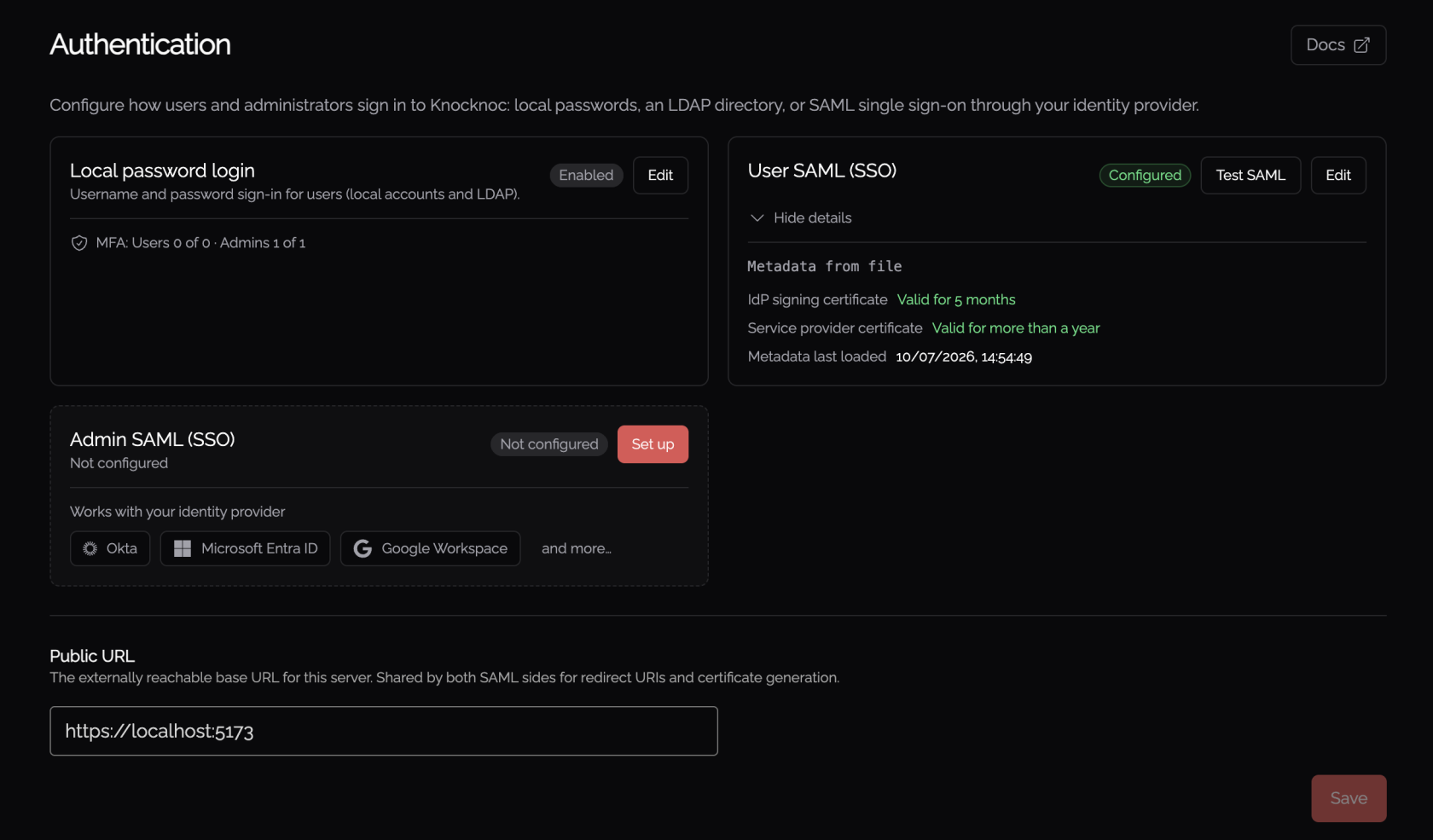This screenshot has width=1433, height=840.
Task: Click the Hide details label
Action: pyautogui.click(x=812, y=218)
